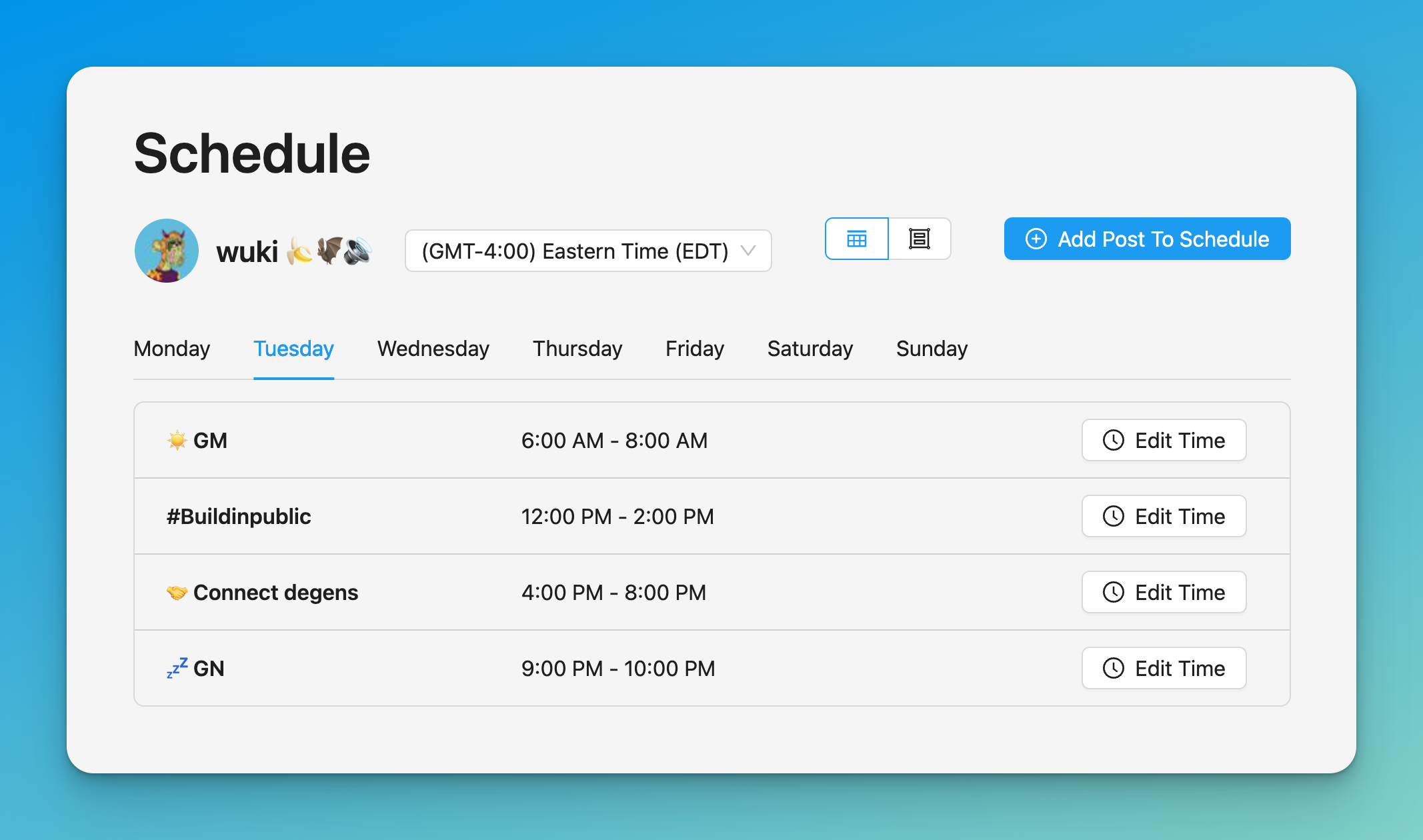Edit time for Connect degens slot
Image resolution: width=1423 pixels, height=840 pixels.
(x=1163, y=592)
